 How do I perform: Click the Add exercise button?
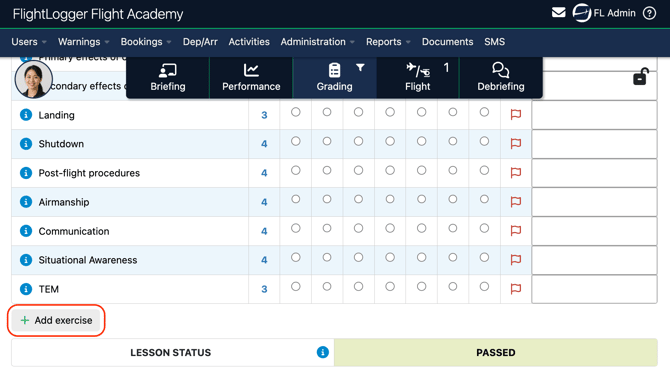coord(56,320)
